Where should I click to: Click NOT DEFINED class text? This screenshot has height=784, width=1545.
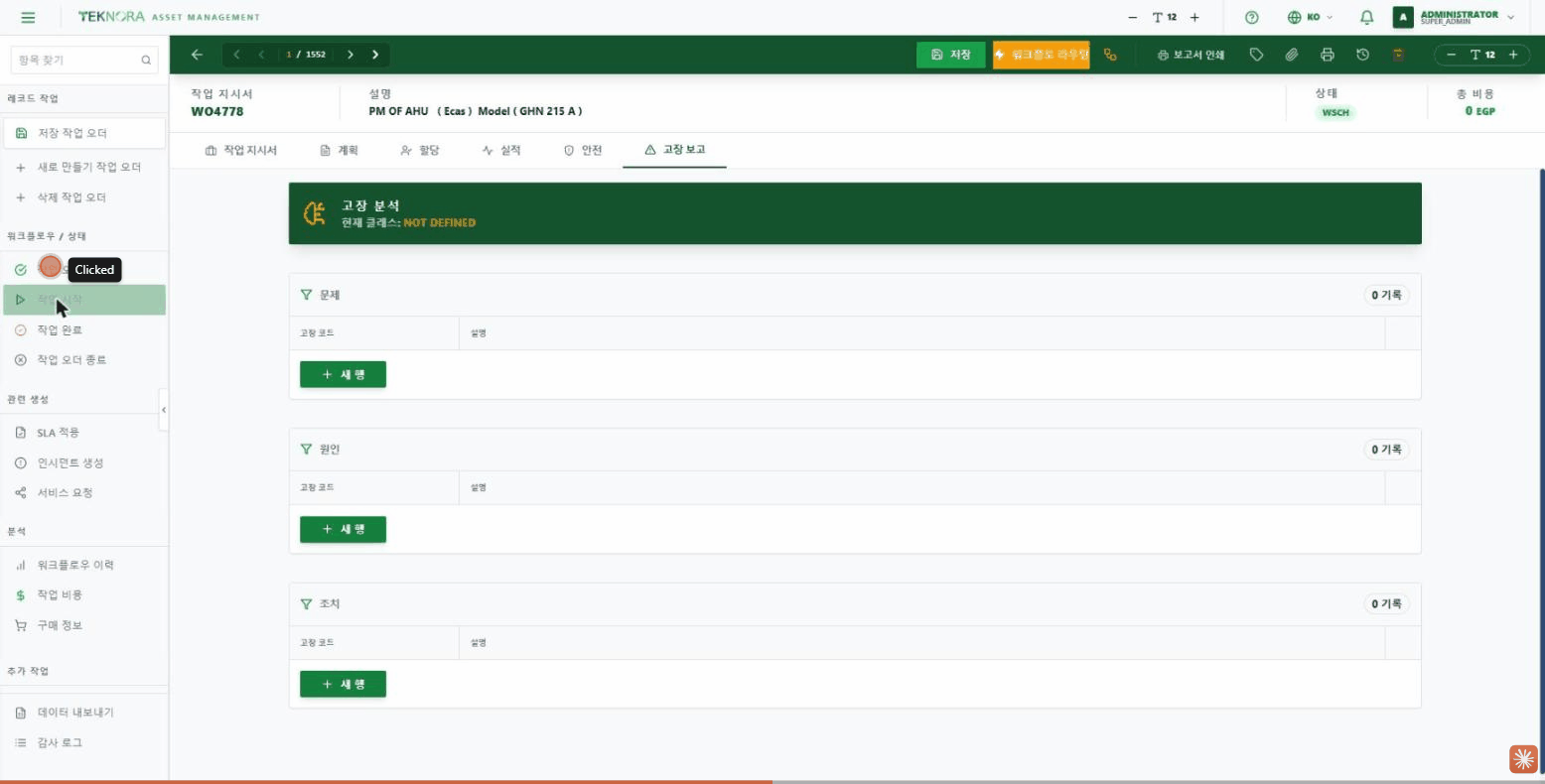439,222
